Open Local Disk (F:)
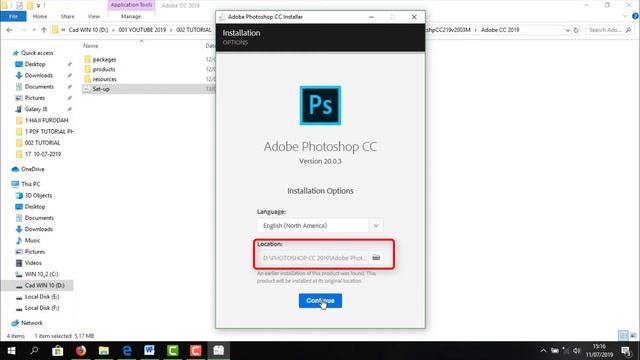Viewport: 640px width, 360px height. pos(42,308)
